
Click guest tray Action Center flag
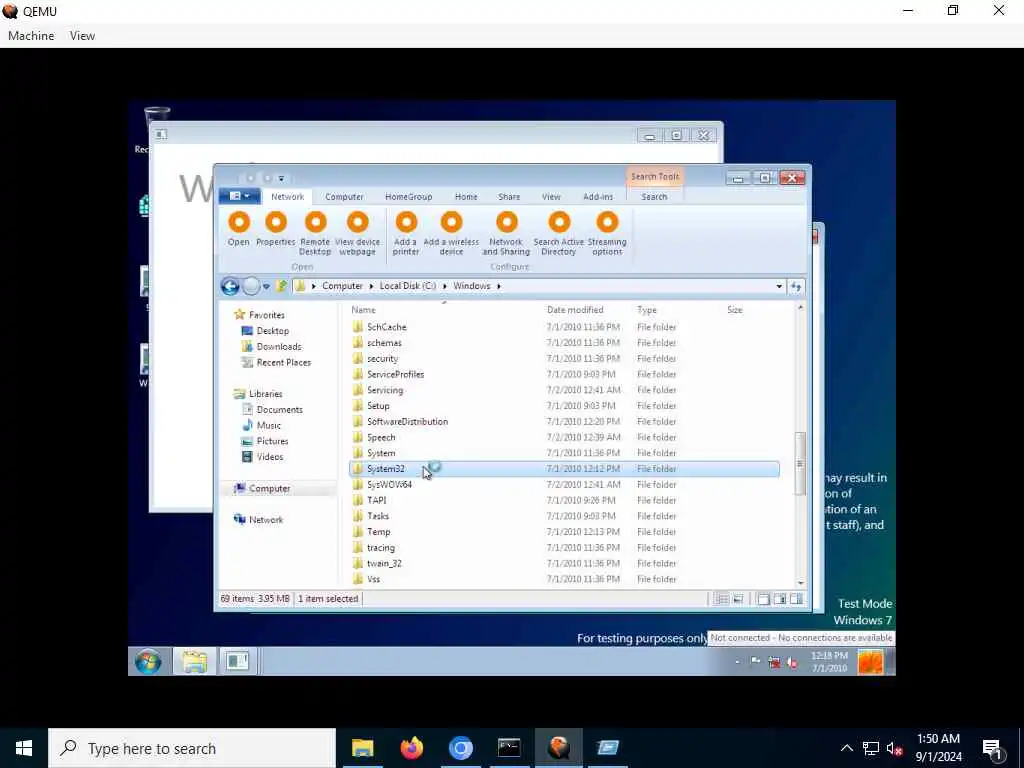pyautogui.click(x=756, y=662)
